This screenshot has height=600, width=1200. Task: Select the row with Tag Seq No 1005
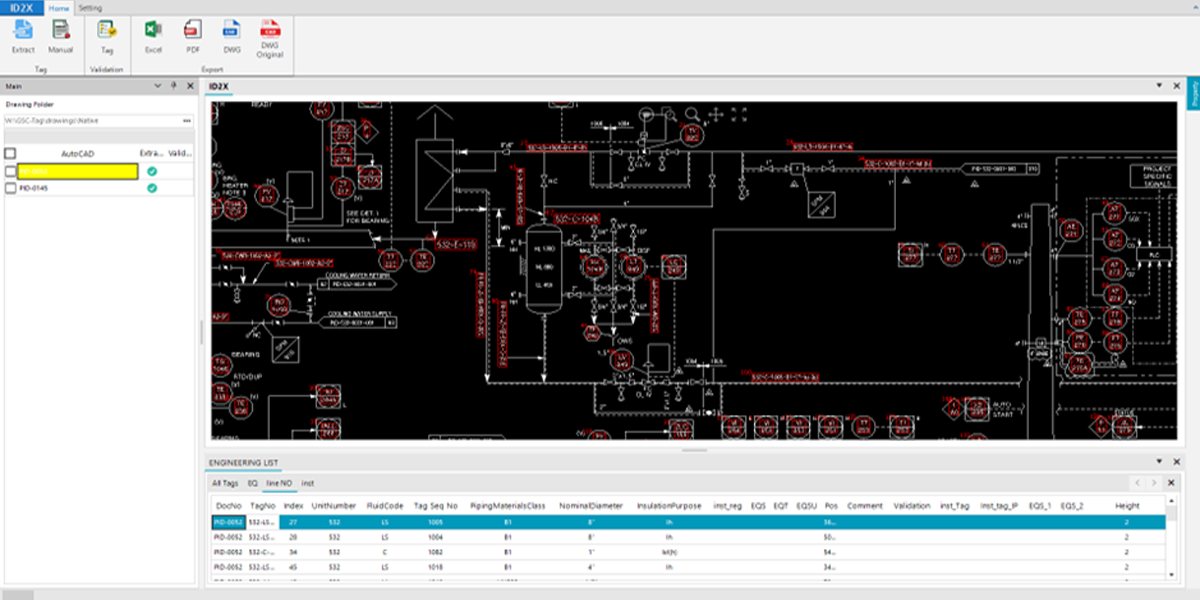[x=690, y=522]
